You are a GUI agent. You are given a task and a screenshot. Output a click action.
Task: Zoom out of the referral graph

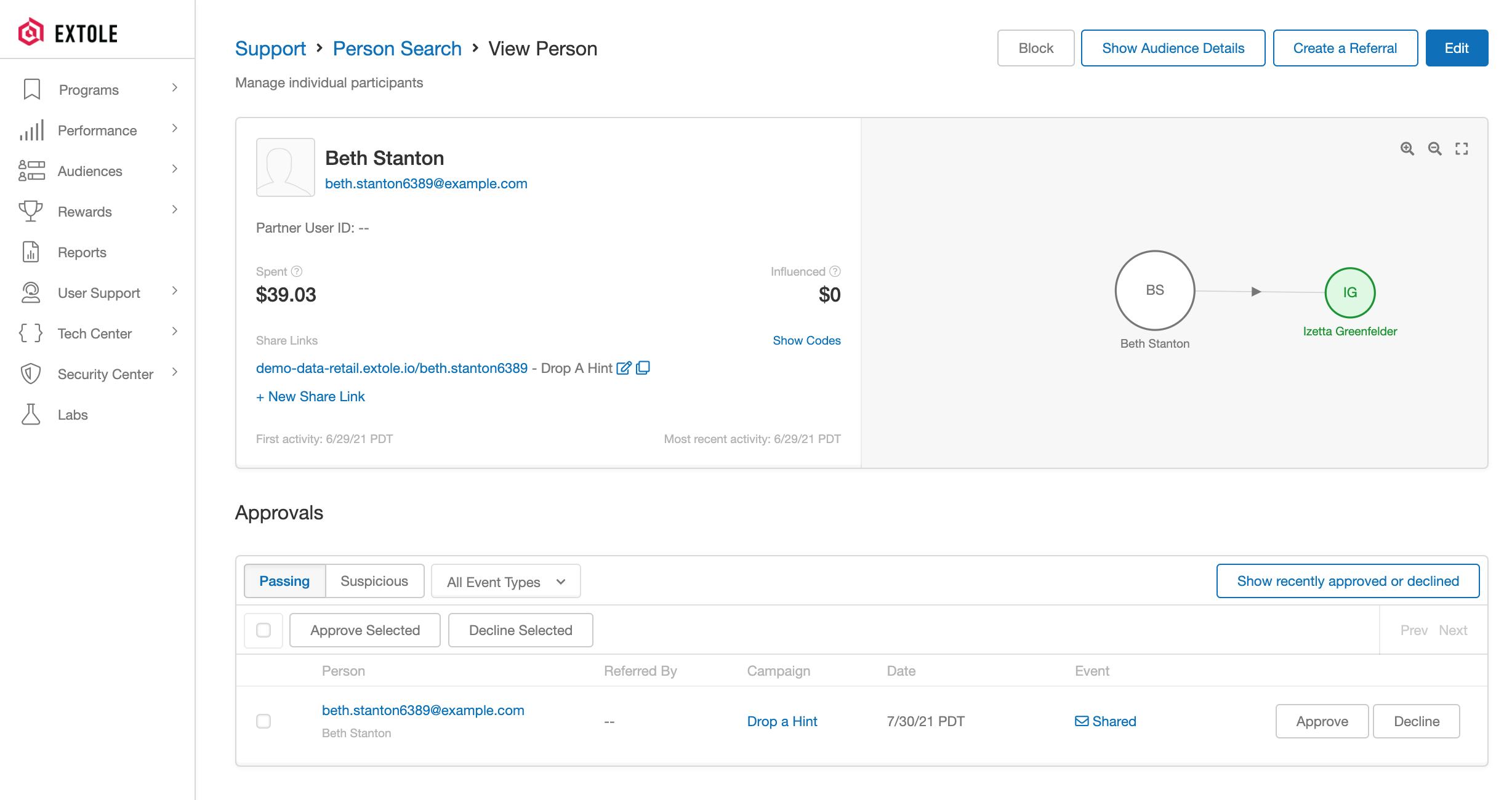pyautogui.click(x=1434, y=149)
